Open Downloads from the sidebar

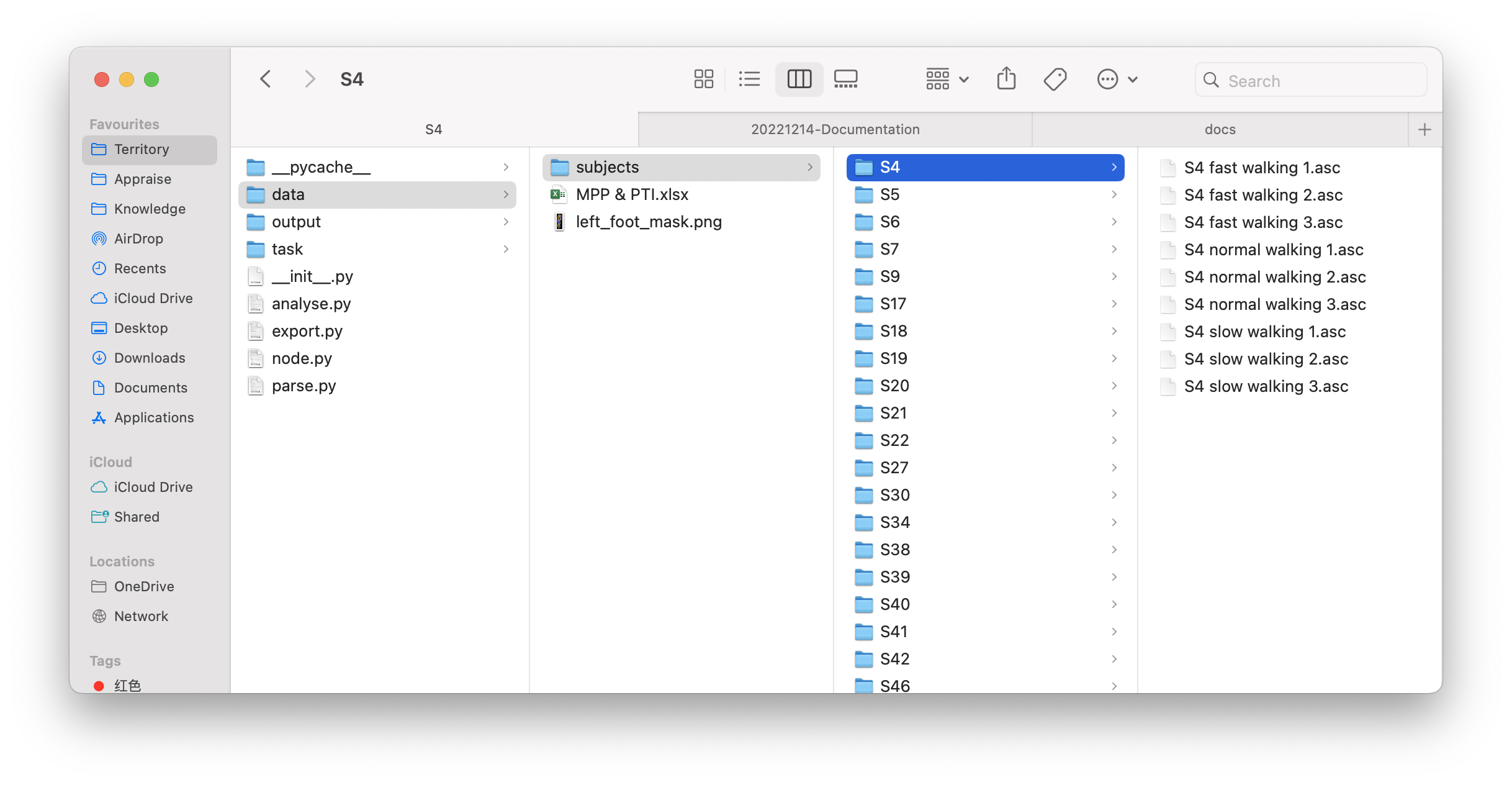pyautogui.click(x=150, y=358)
